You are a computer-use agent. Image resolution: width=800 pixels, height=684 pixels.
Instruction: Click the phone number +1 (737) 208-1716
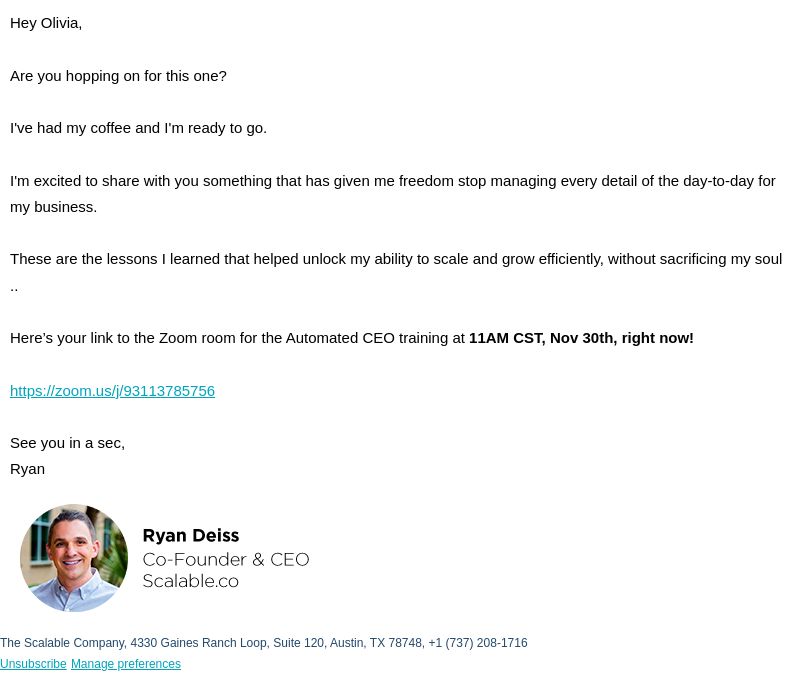[x=478, y=643]
